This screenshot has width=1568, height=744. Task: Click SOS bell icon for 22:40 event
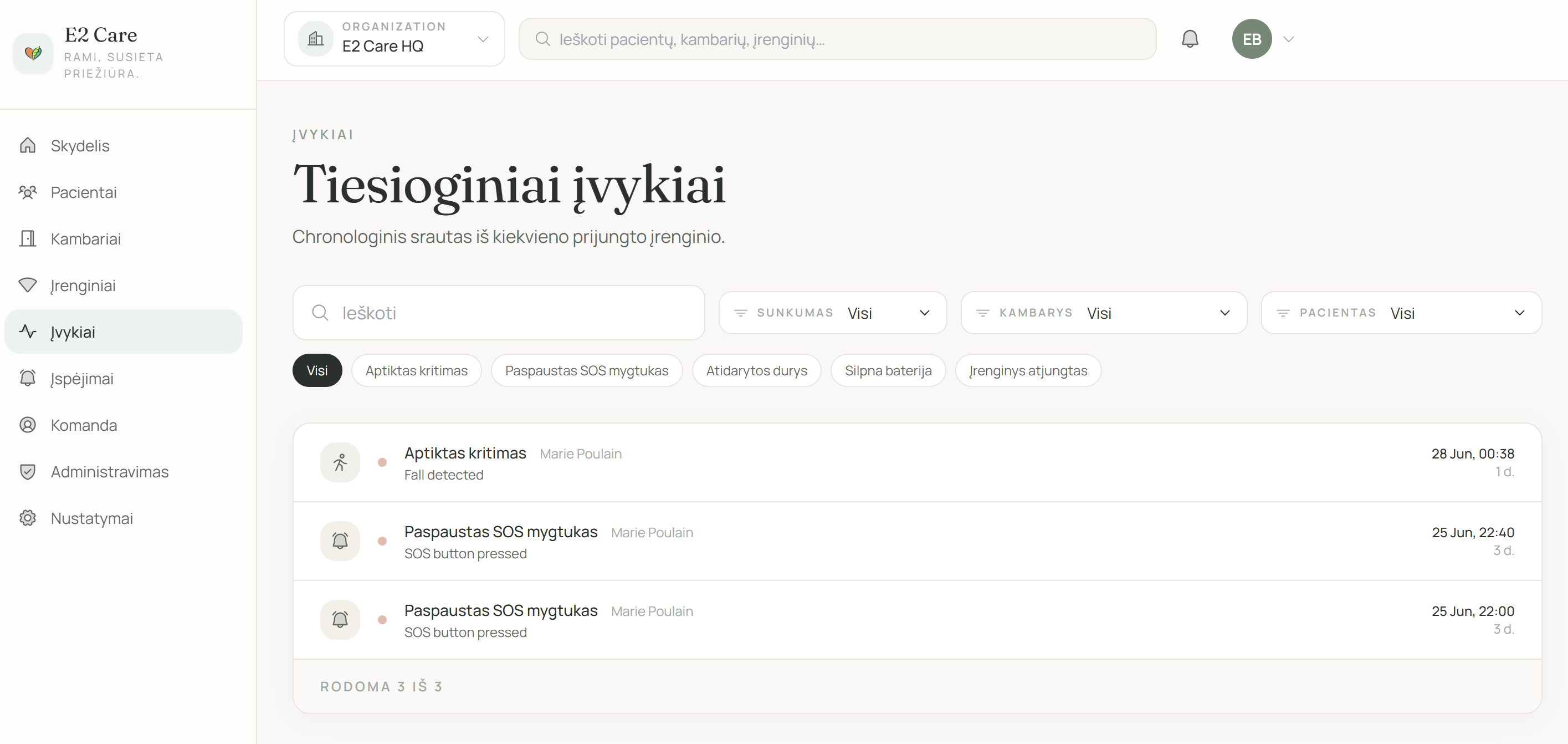(340, 541)
